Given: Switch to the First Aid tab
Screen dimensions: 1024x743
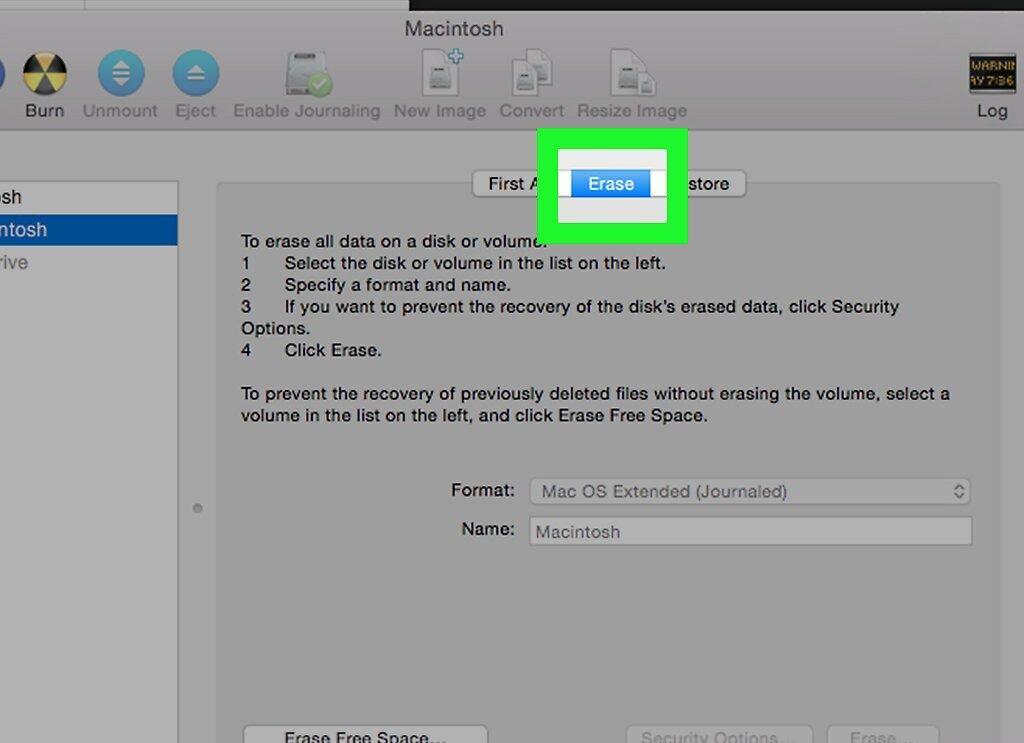Looking at the screenshot, I should pyautogui.click(x=514, y=184).
